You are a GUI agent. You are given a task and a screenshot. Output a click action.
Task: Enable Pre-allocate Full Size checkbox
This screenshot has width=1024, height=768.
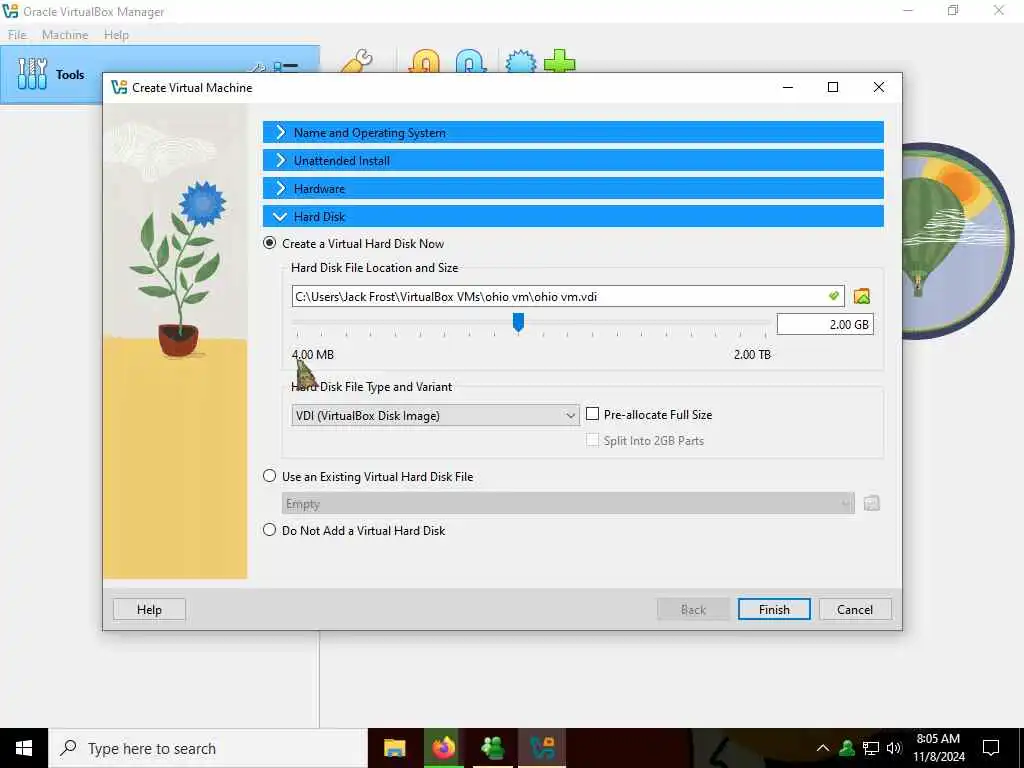[592, 414]
